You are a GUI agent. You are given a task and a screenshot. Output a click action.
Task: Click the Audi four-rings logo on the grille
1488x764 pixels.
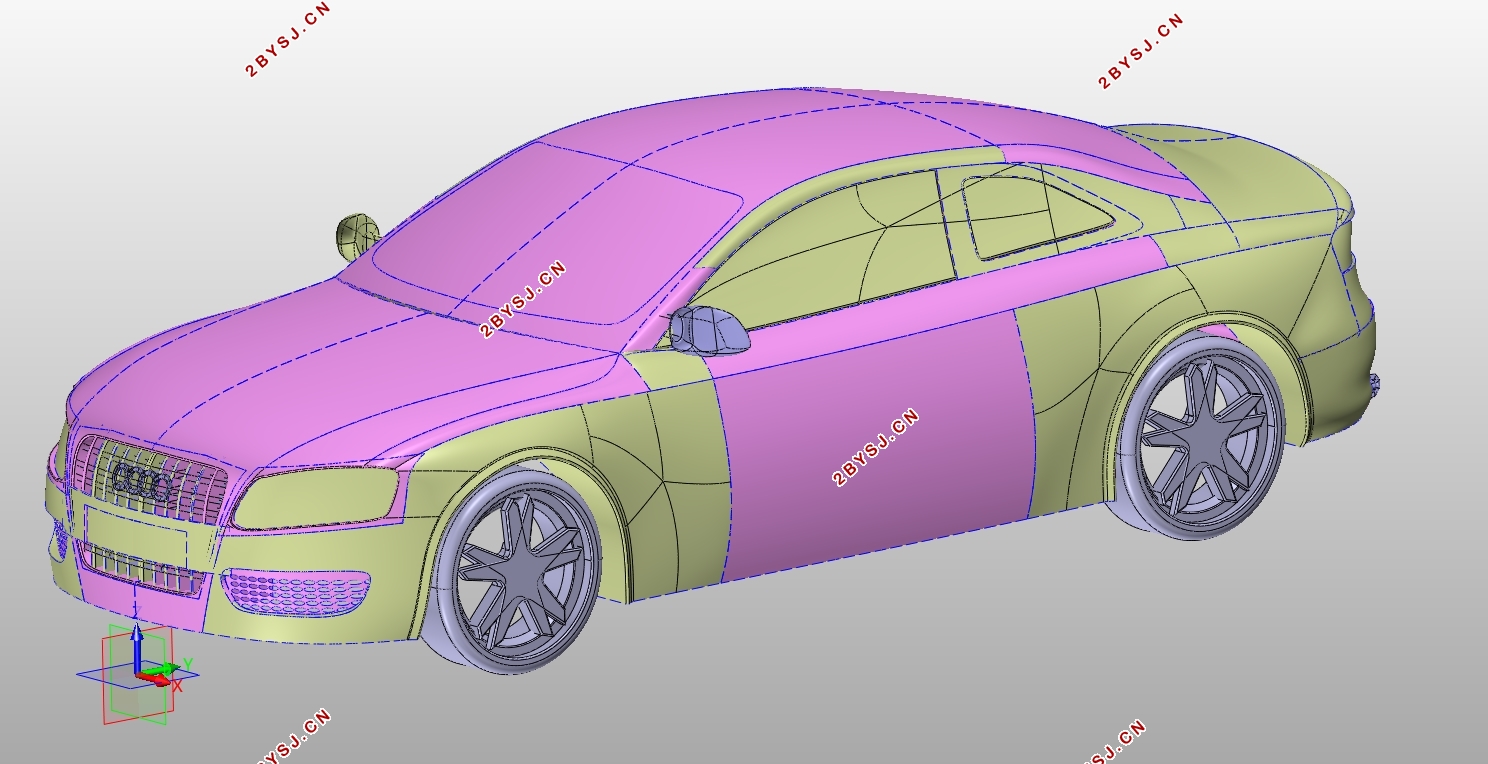coord(141,482)
